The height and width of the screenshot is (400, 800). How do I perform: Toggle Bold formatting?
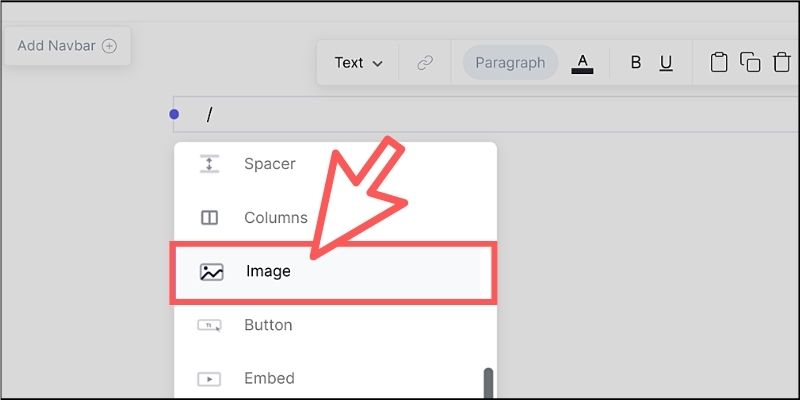(x=635, y=63)
